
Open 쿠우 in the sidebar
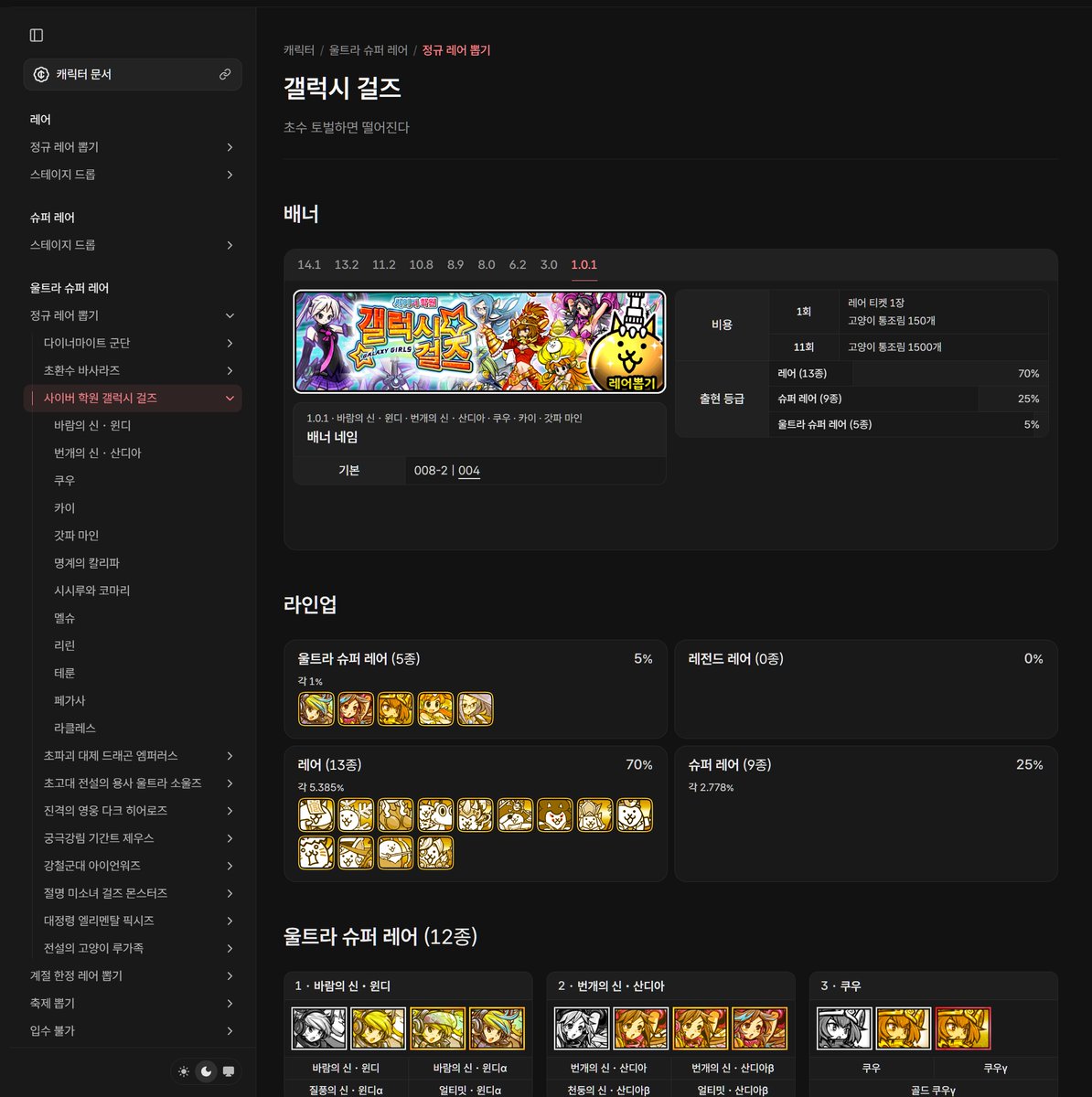[64, 481]
